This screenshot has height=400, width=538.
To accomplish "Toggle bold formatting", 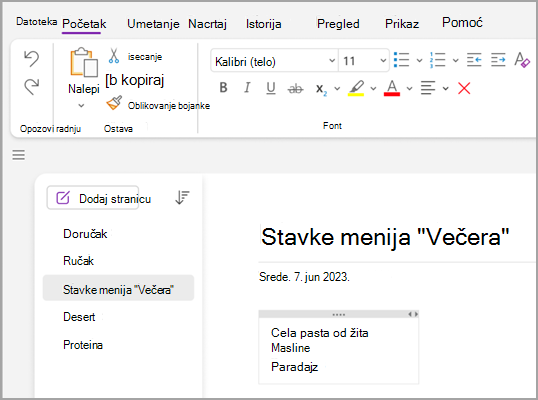I will (x=223, y=88).
